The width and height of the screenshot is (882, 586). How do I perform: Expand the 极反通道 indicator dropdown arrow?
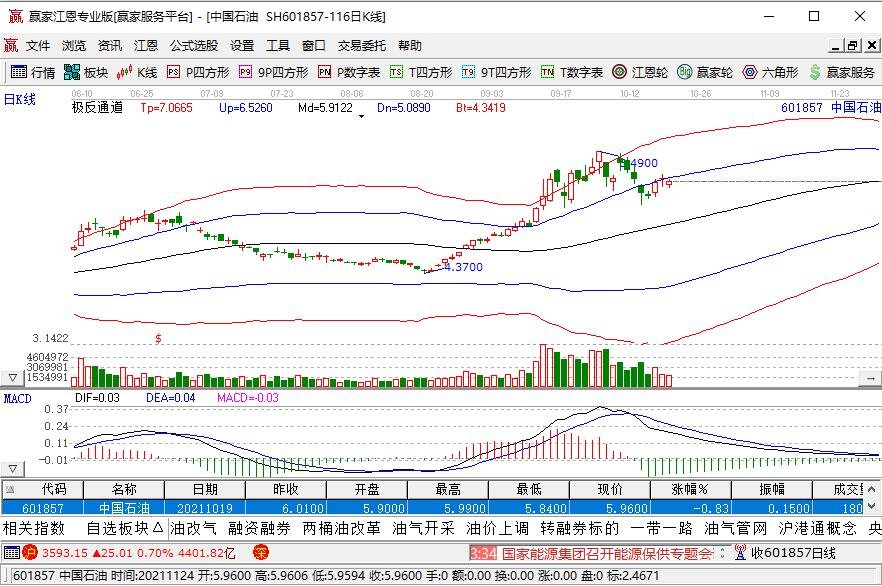pos(361,116)
